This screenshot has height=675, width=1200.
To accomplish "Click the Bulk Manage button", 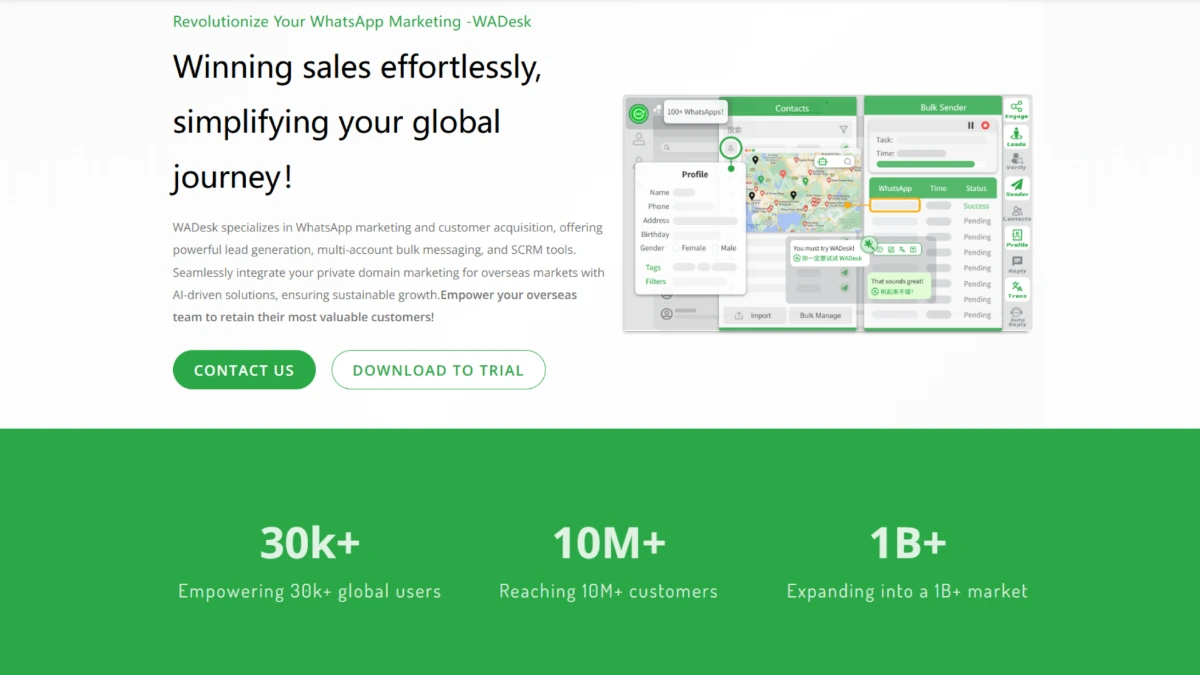I will click(x=821, y=315).
